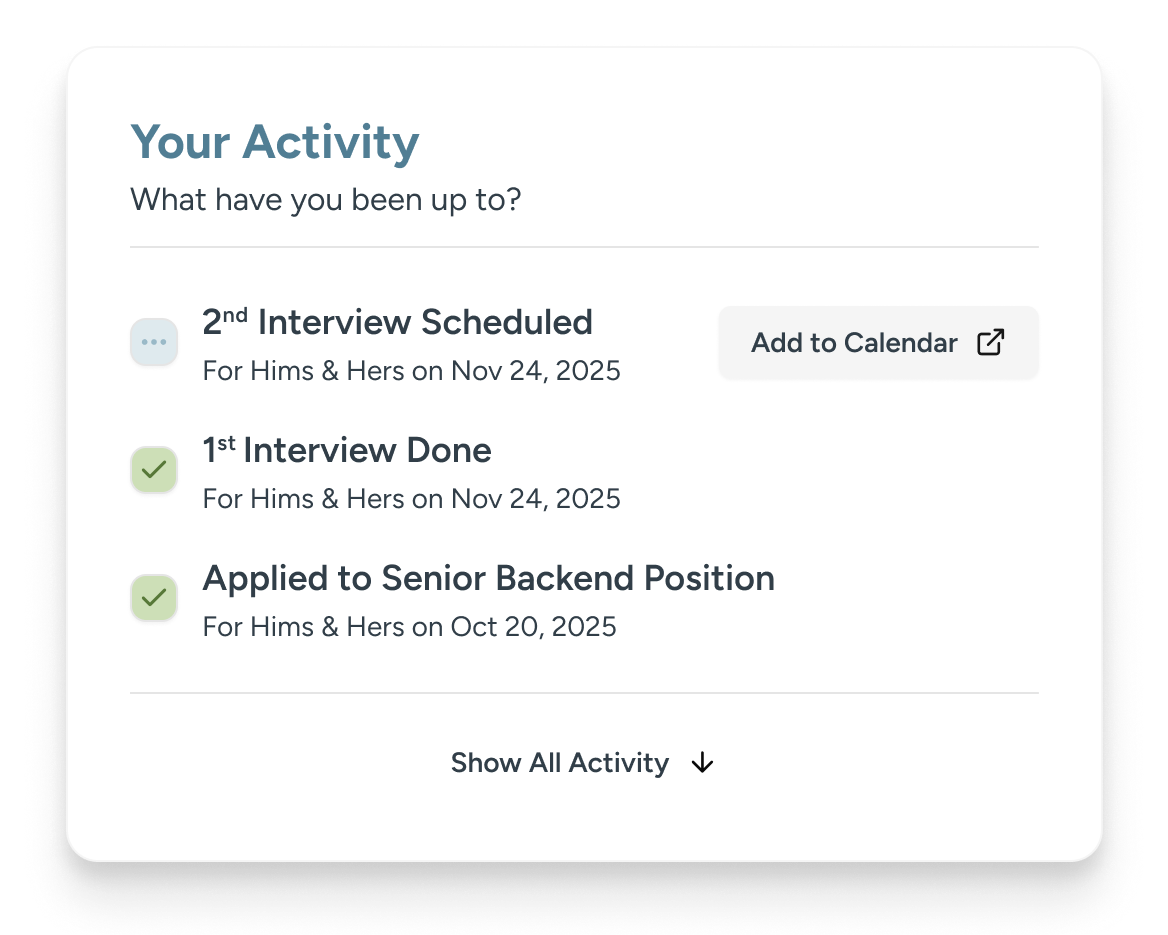The image size is (1168, 935).
Task: Click the divider line above Show All Activity
Action: [x=584, y=693]
